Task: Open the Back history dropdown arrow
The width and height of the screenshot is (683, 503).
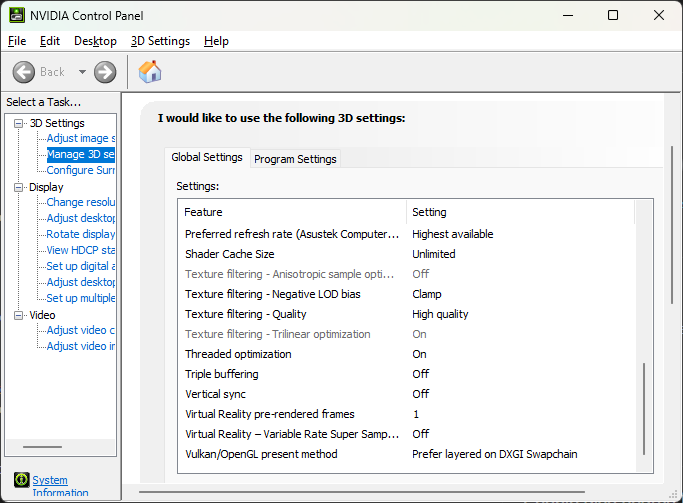Action: click(x=82, y=72)
